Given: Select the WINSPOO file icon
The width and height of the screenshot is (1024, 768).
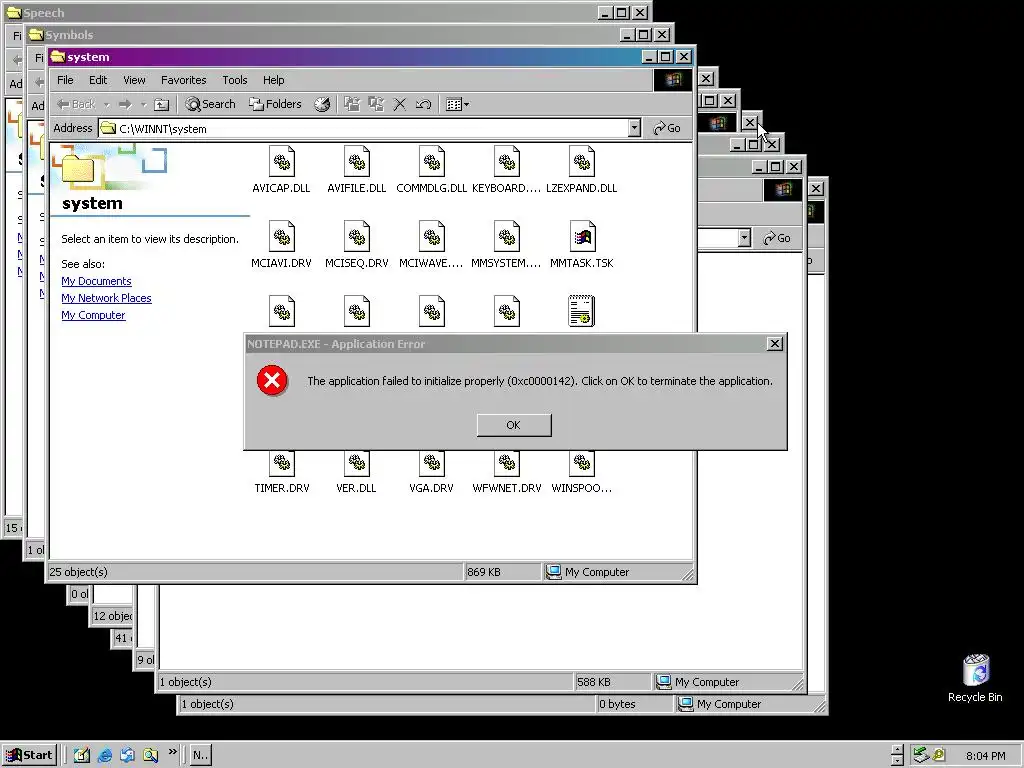Looking at the screenshot, I should click(x=582, y=463).
